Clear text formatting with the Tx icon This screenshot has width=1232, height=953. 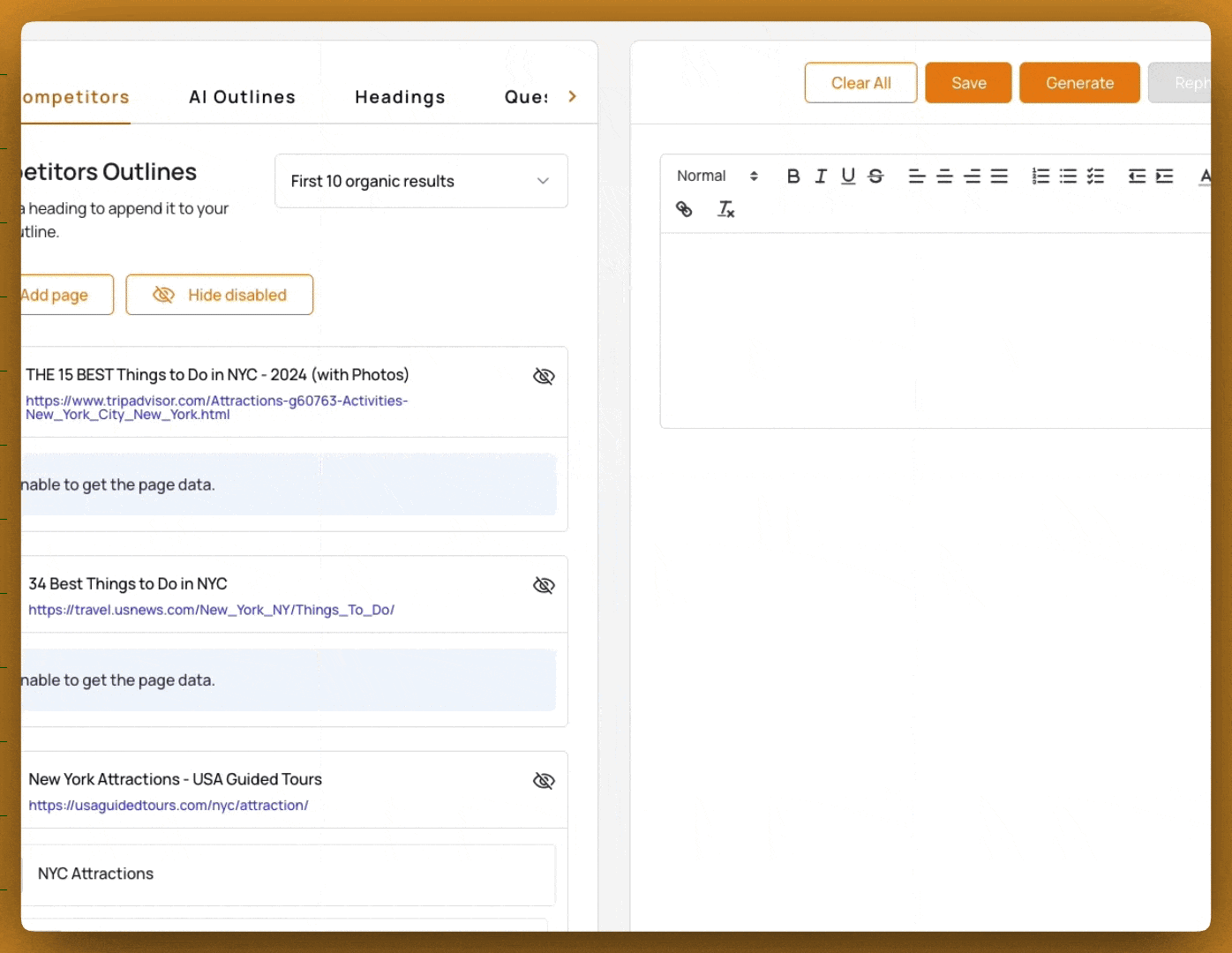pos(725,209)
